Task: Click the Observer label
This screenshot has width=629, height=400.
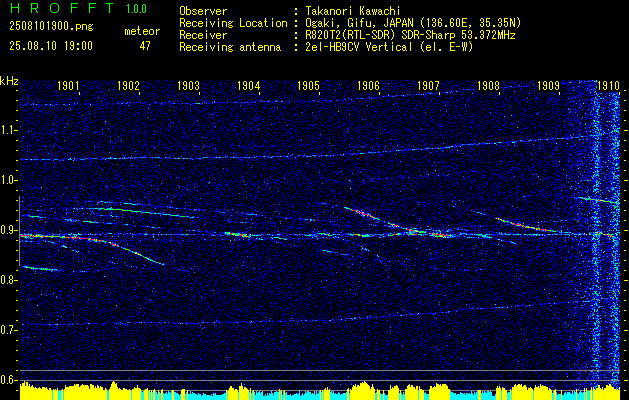Action: coord(203,11)
